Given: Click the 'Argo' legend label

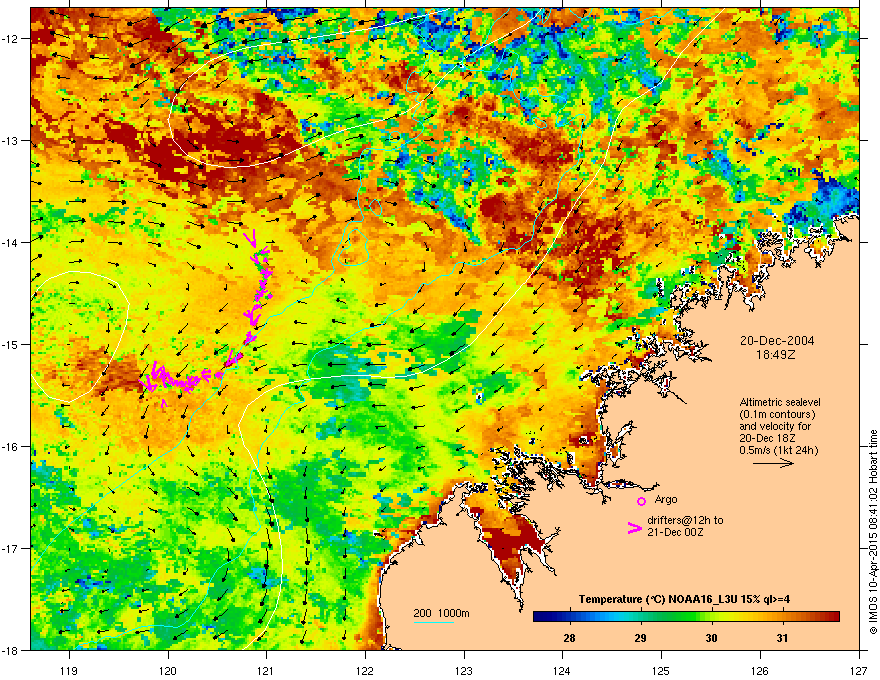Looking at the screenshot, I should coord(666,499).
